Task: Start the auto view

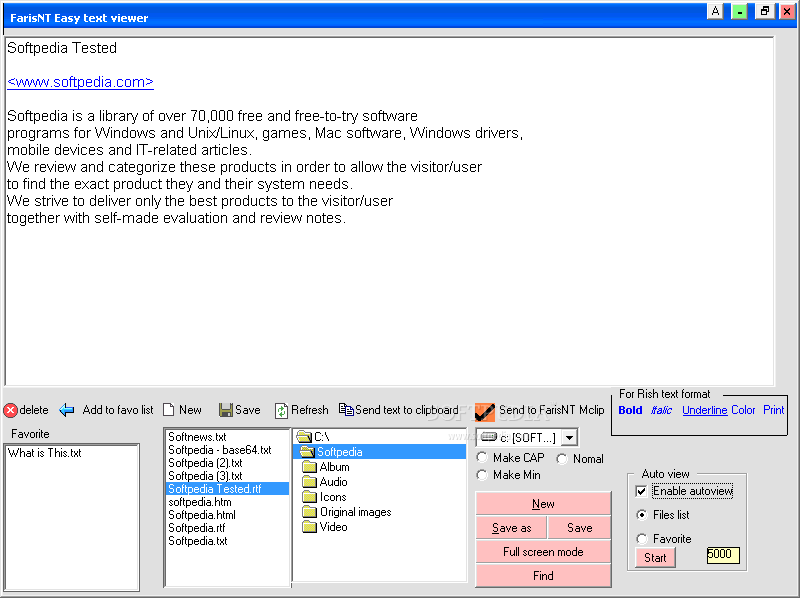Action: coord(655,557)
